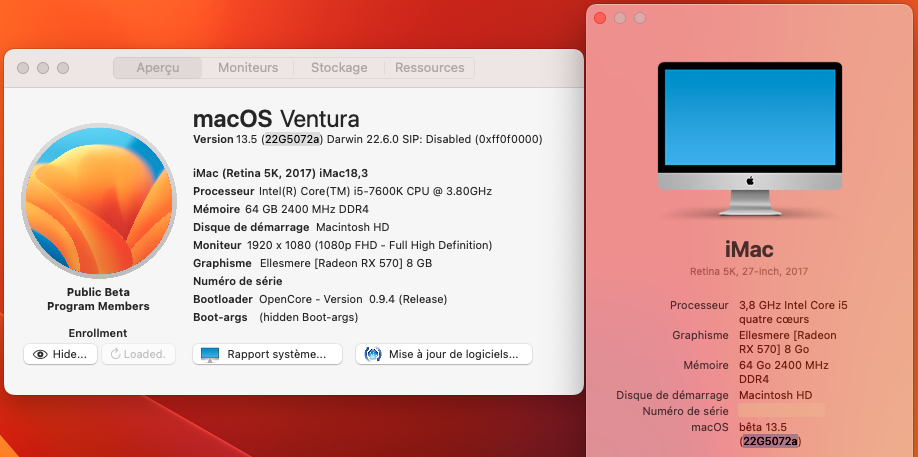Click Public Beta Program Members label

tap(98, 299)
